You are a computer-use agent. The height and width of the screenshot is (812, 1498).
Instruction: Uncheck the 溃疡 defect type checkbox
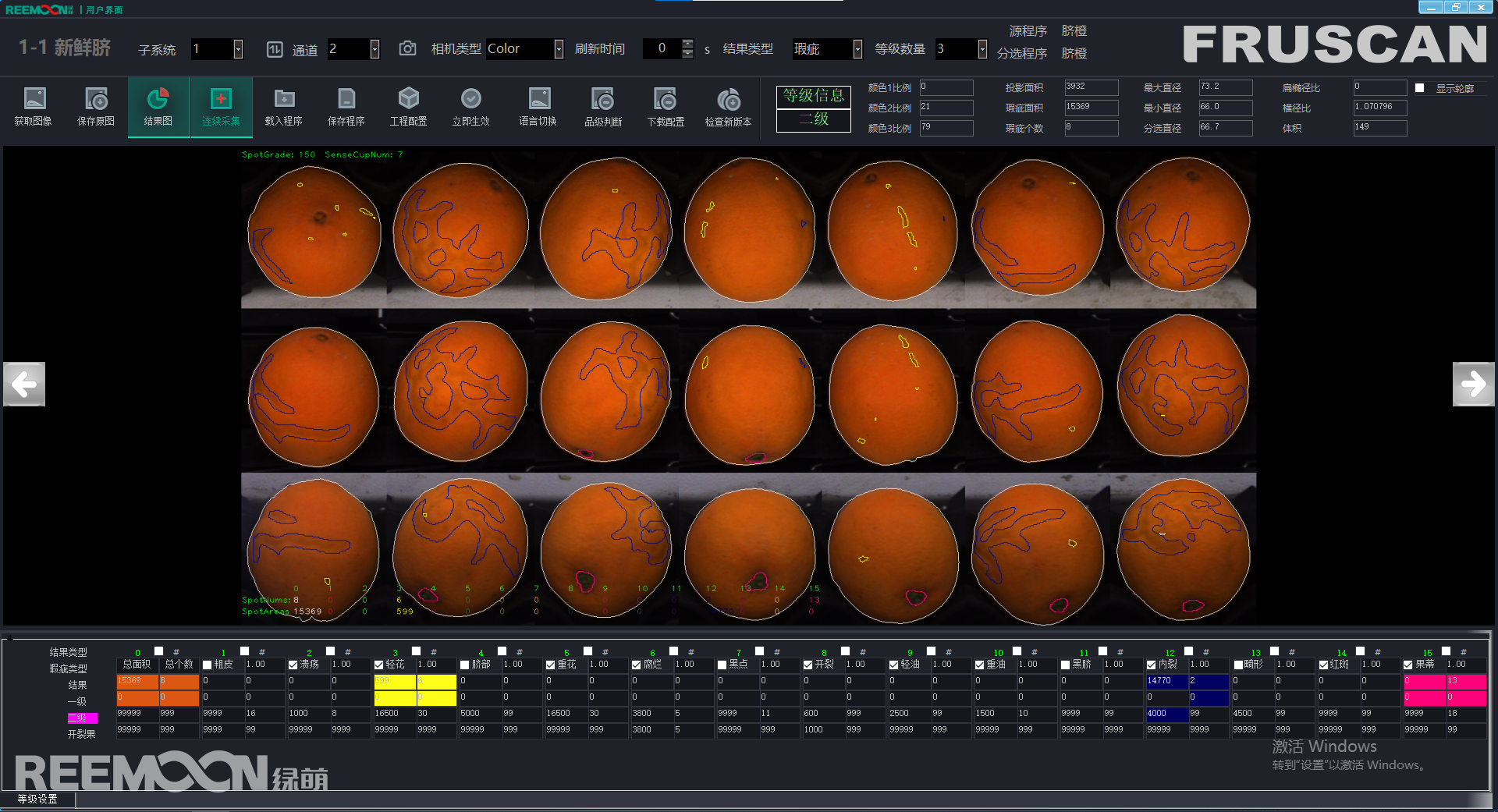point(293,665)
